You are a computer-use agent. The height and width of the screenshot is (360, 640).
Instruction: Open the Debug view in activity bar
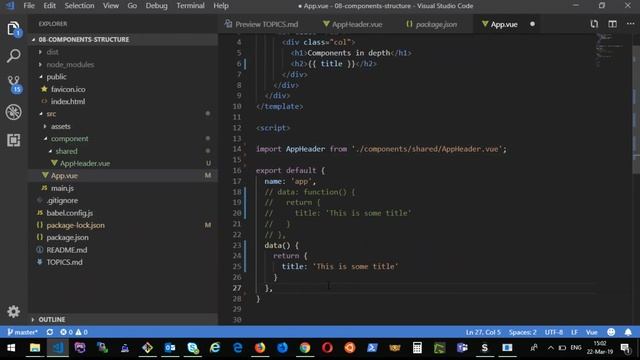click(x=13, y=112)
